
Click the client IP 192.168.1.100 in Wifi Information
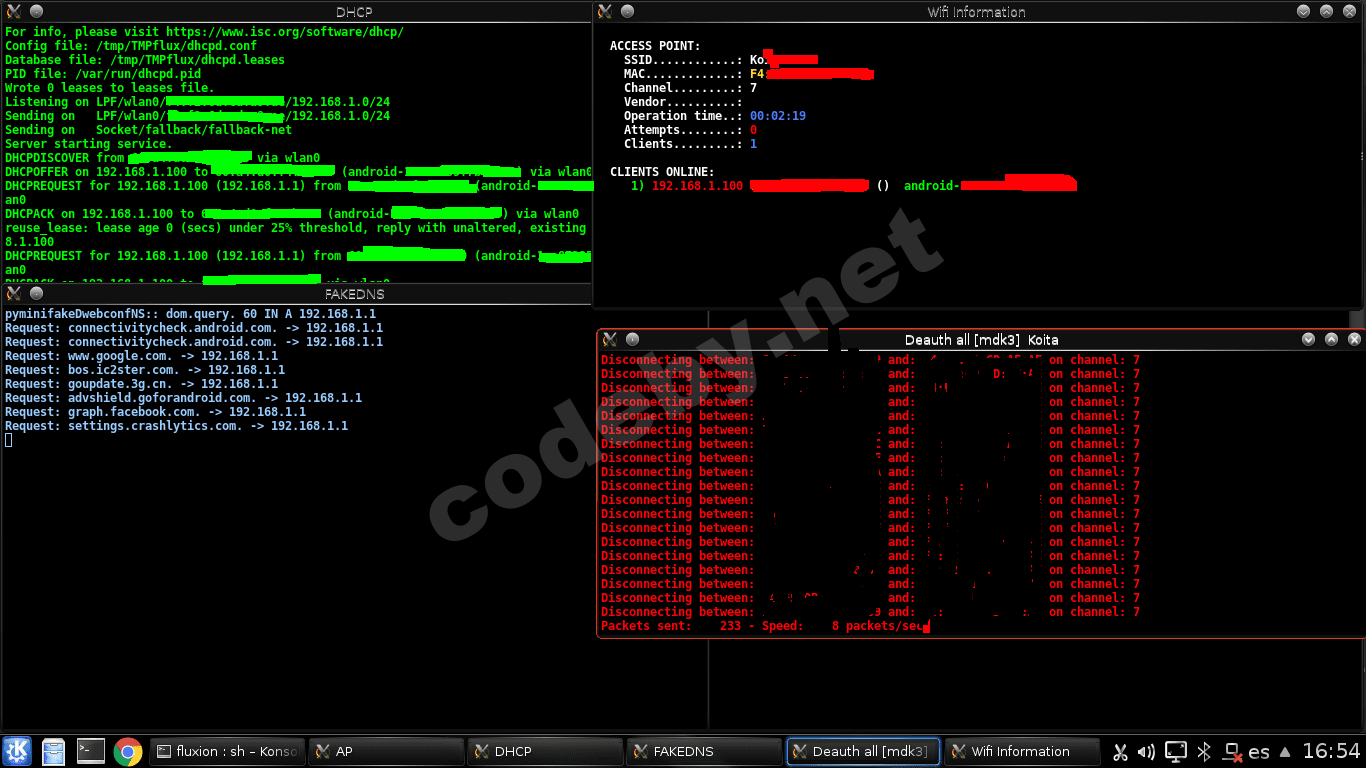[x=697, y=186]
